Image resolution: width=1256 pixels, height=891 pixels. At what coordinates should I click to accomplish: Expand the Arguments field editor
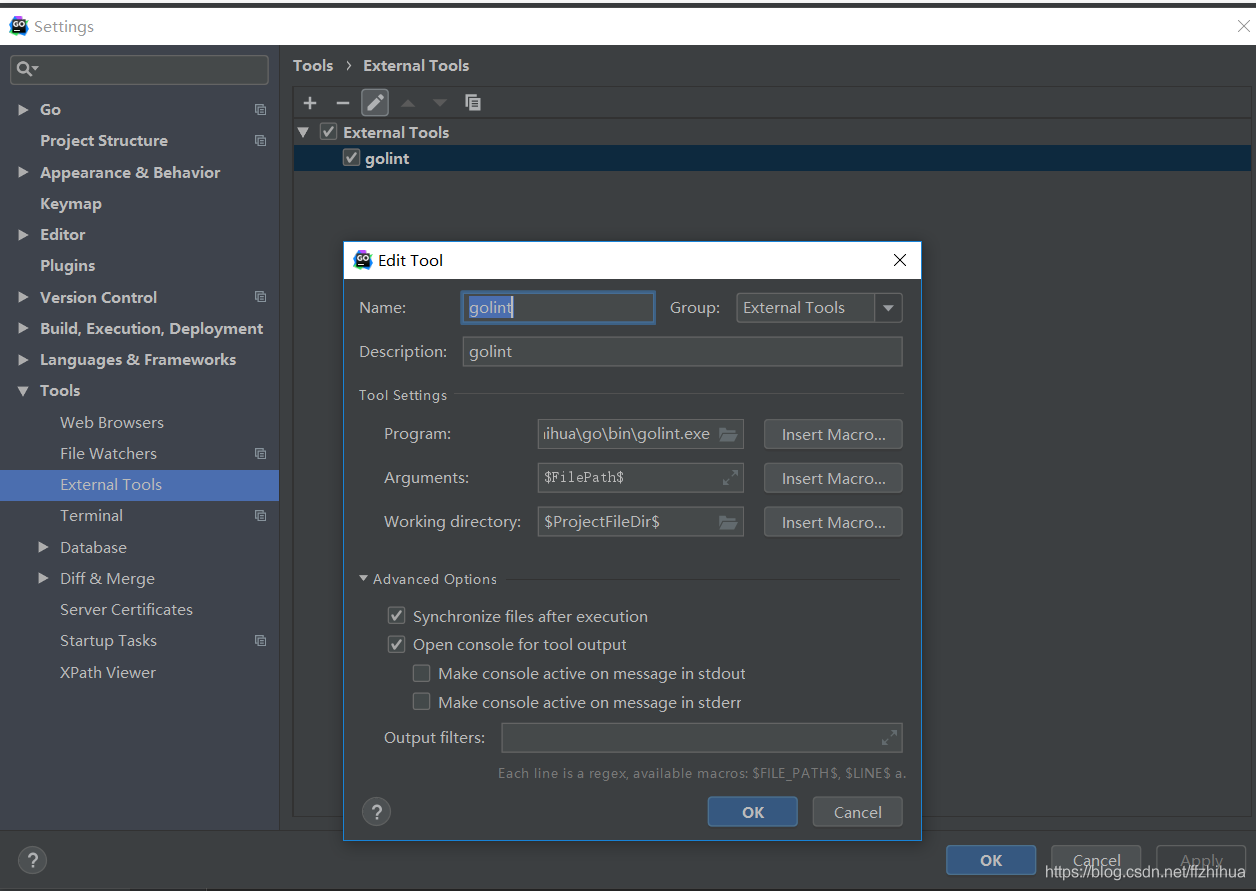730,478
